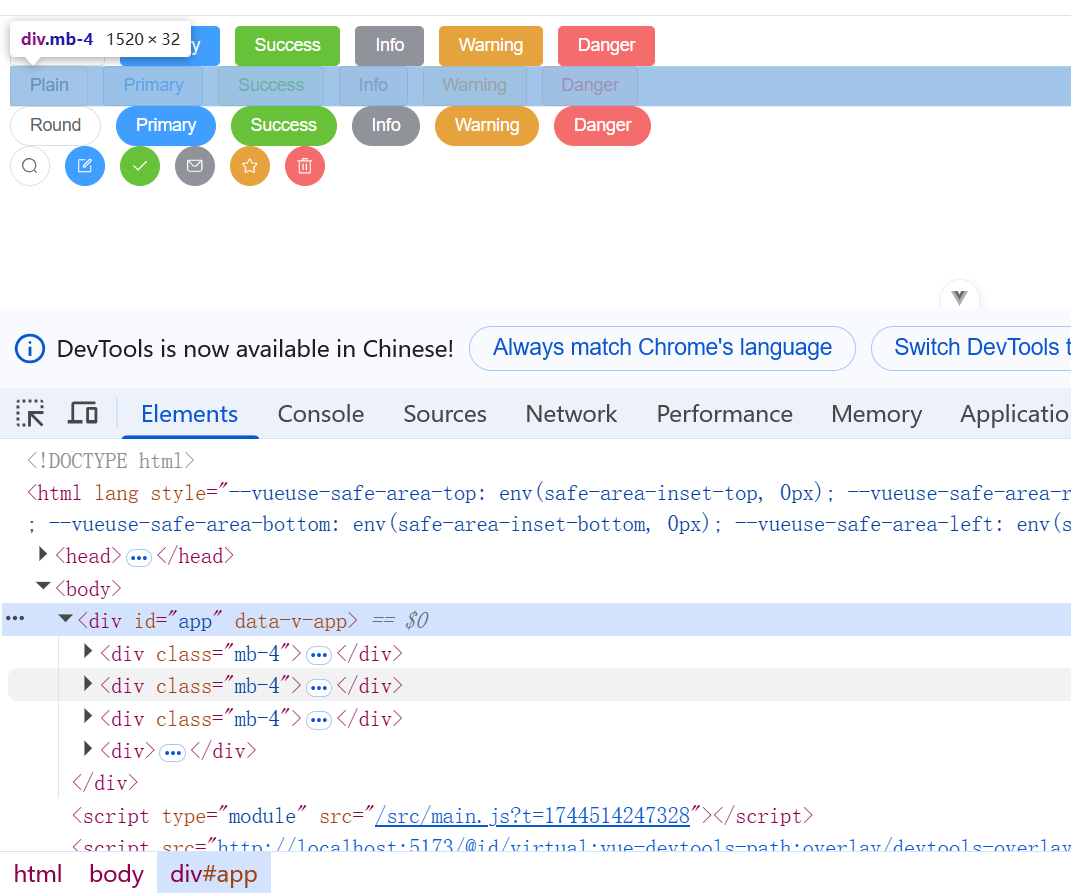Open the Sources tab
This screenshot has width=1071, height=893.
[x=445, y=414]
